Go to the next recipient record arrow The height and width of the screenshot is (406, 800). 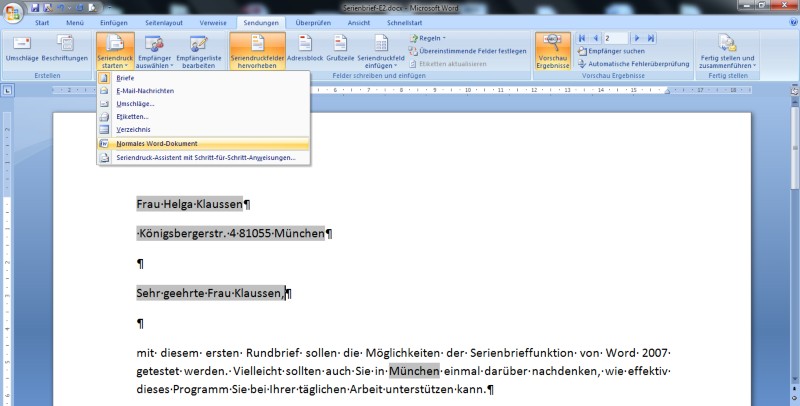[638, 38]
